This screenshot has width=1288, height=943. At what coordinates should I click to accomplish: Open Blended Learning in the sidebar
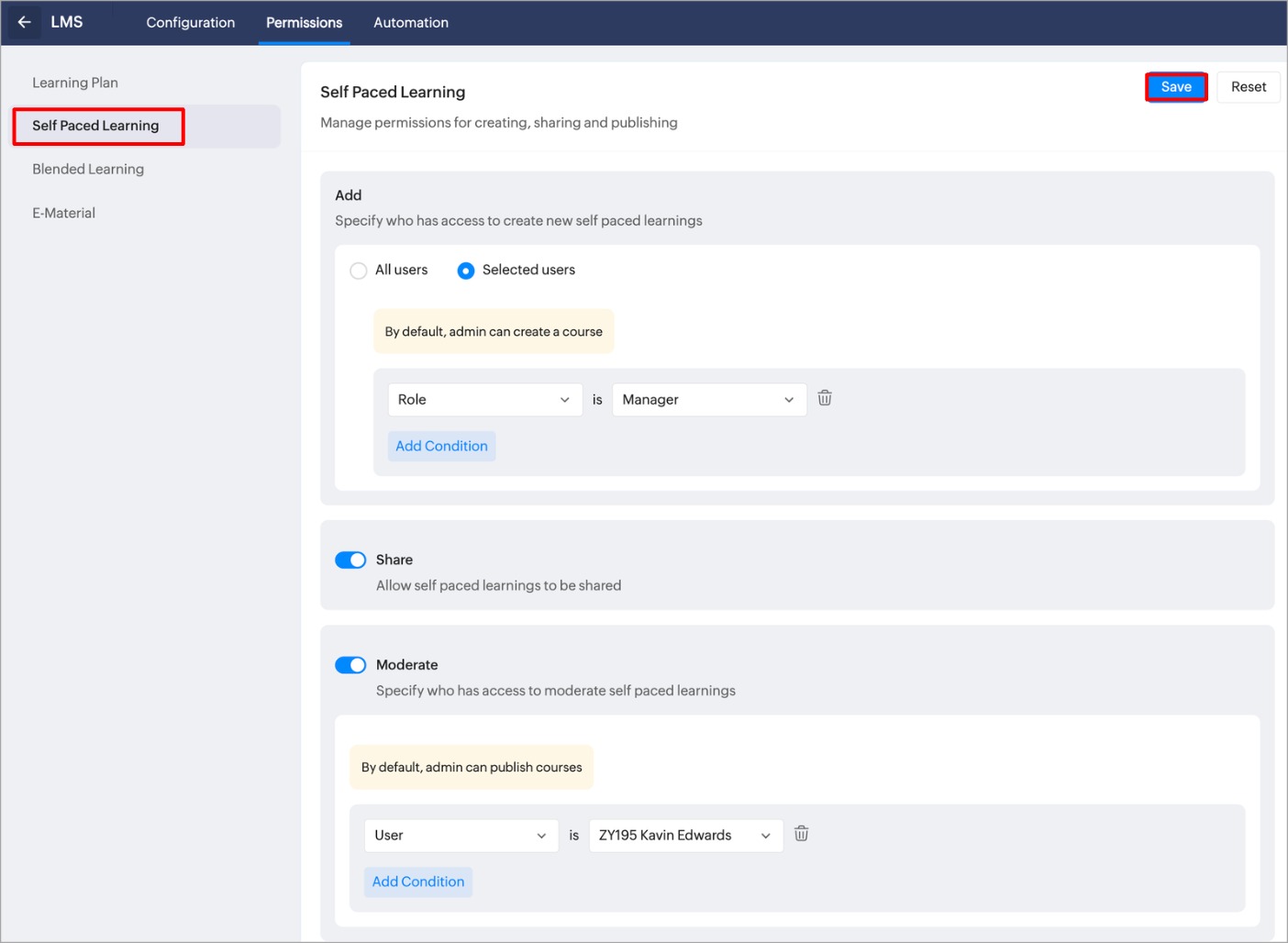tap(88, 170)
